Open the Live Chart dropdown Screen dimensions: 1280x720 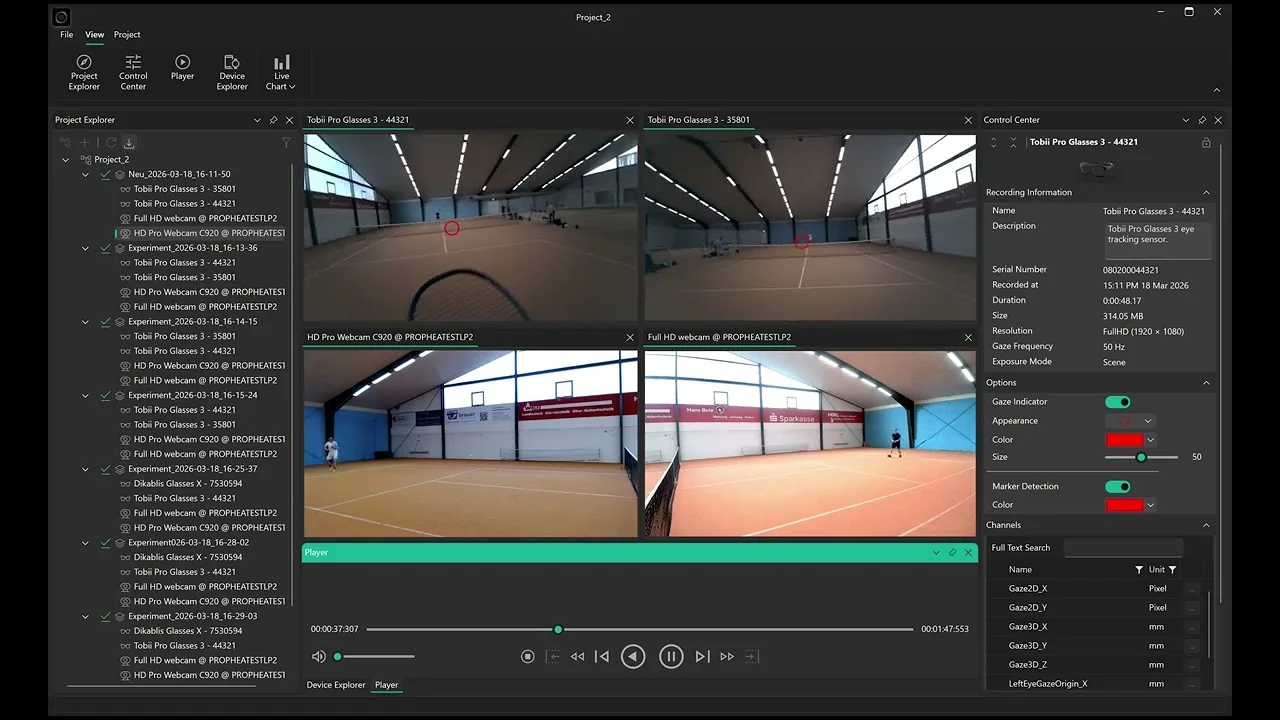[281, 72]
